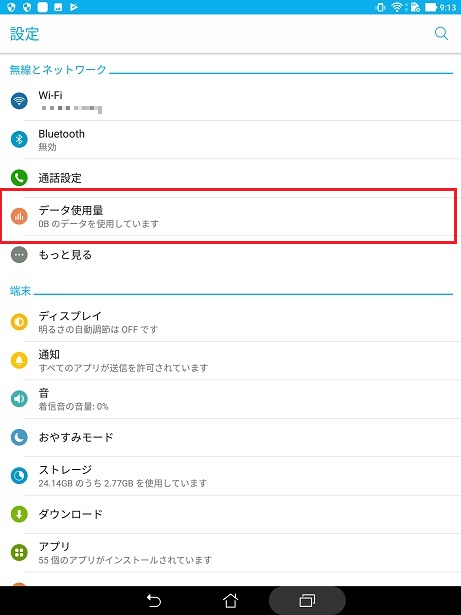Tap the green apps grid icon
This screenshot has height=615, width=461.
19,552
